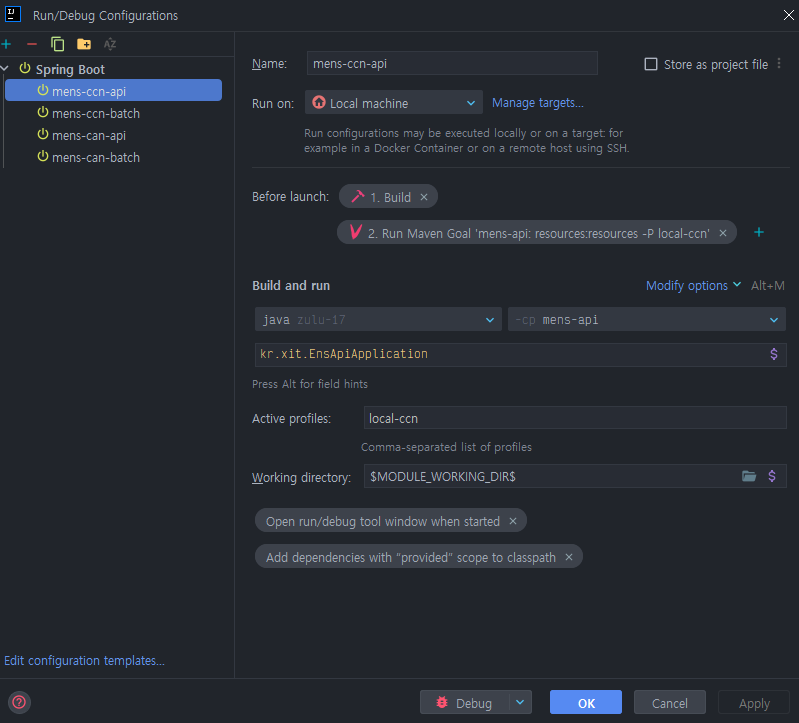The image size is (799, 723).
Task: Click the browse folder icon for Working directory
Action: (x=749, y=476)
